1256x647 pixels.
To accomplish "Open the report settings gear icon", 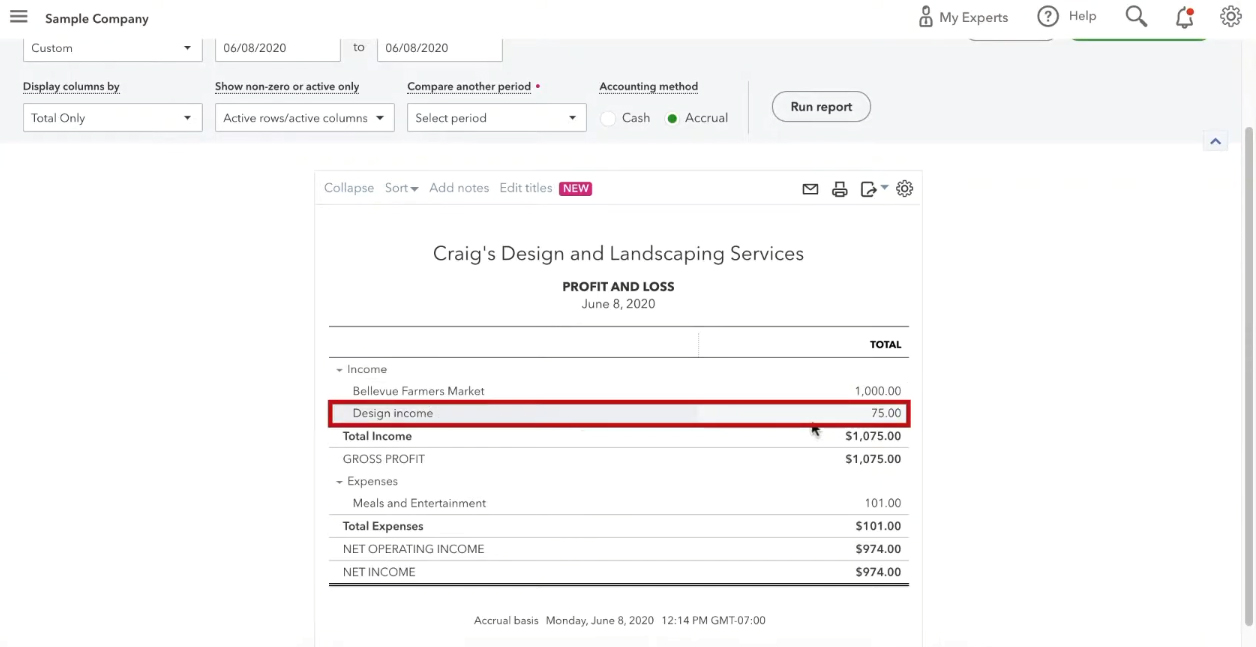I will (905, 188).
